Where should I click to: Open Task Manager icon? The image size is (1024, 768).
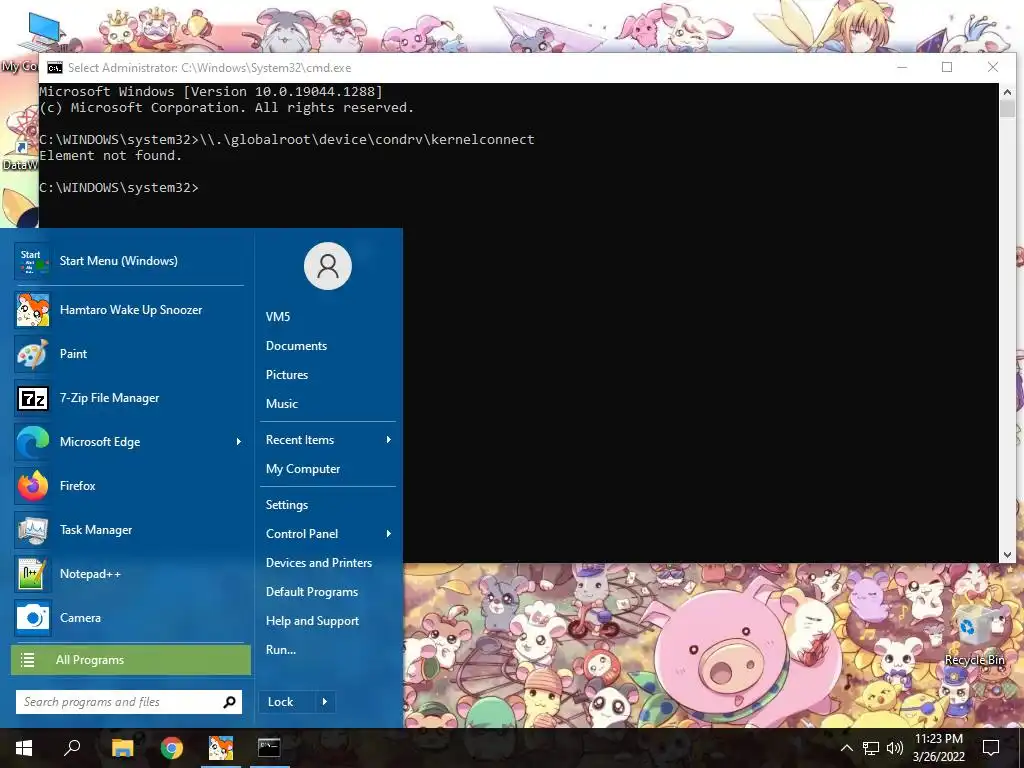pos(33,530)
